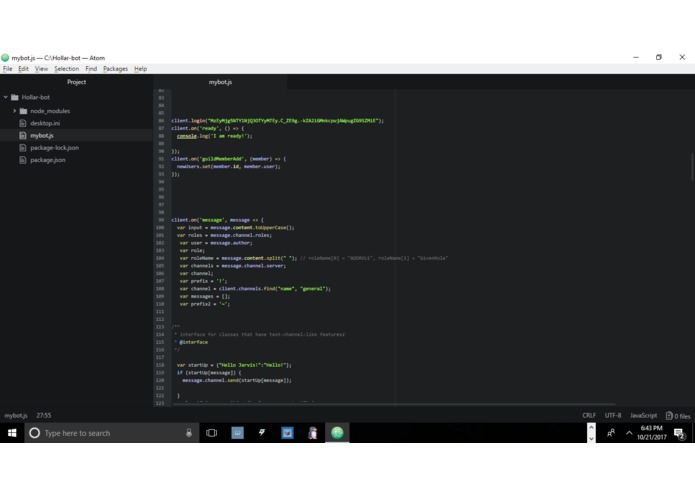Image resolution: width=695 pixels, height=494 pixels.
Task: Click the var prefix2 code line
Action: [205, 304]
